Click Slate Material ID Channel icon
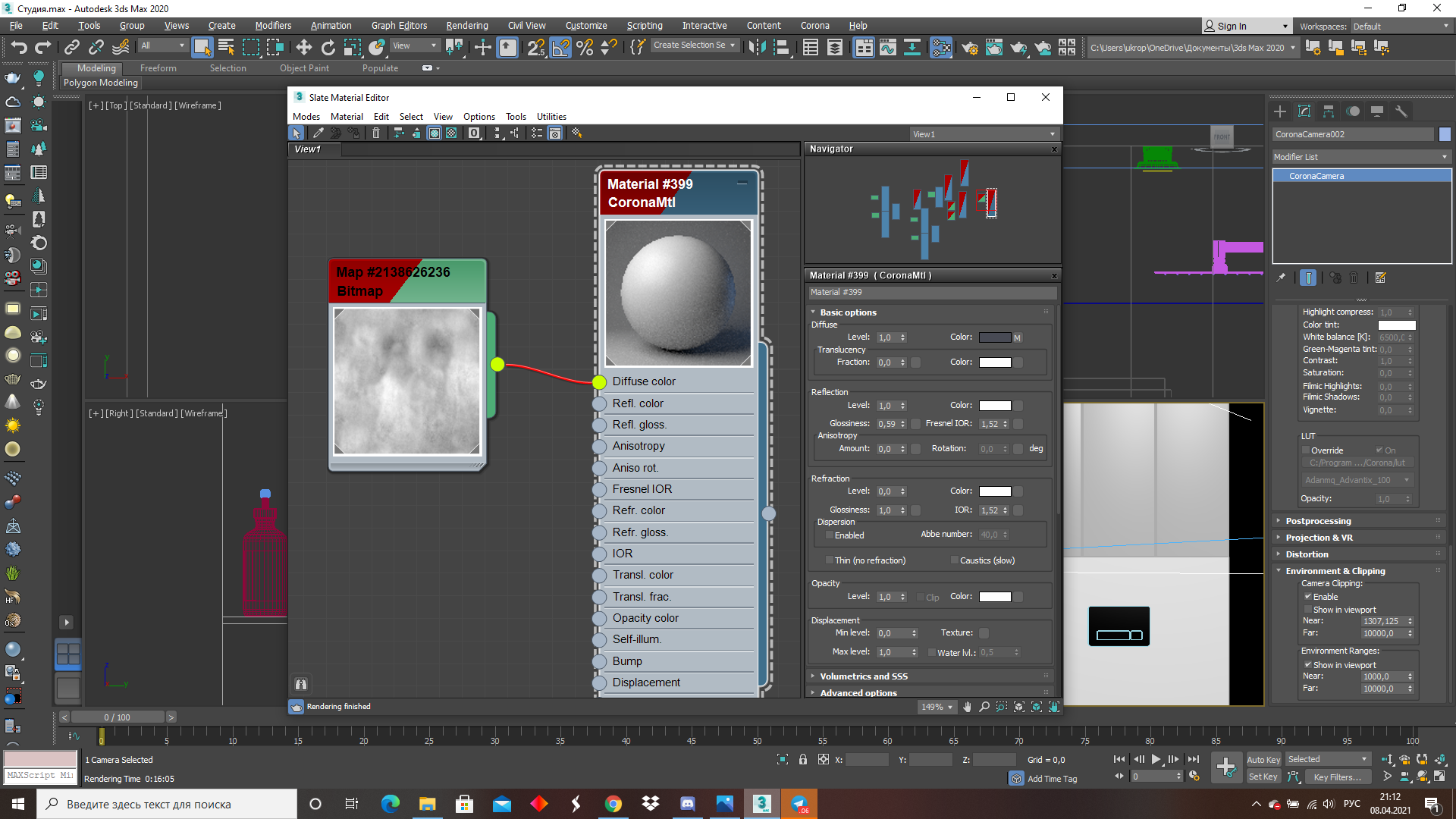This screenshot has height=819, width=1456. click(474, 133)
